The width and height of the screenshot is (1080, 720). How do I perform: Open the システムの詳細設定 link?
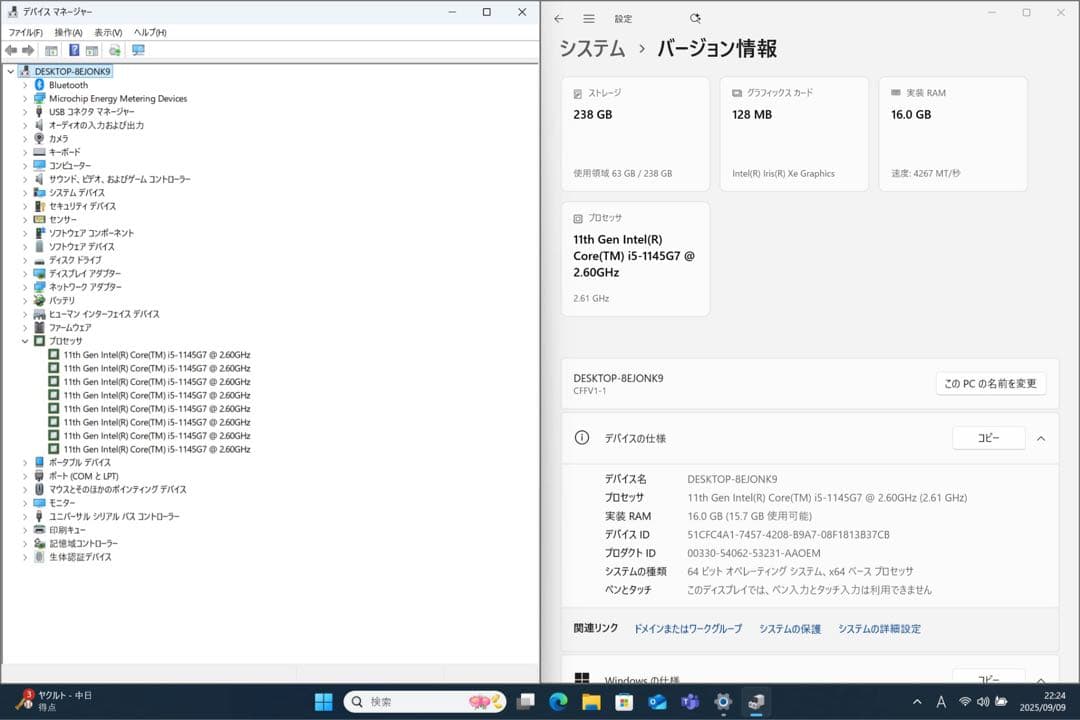[880, 628]
